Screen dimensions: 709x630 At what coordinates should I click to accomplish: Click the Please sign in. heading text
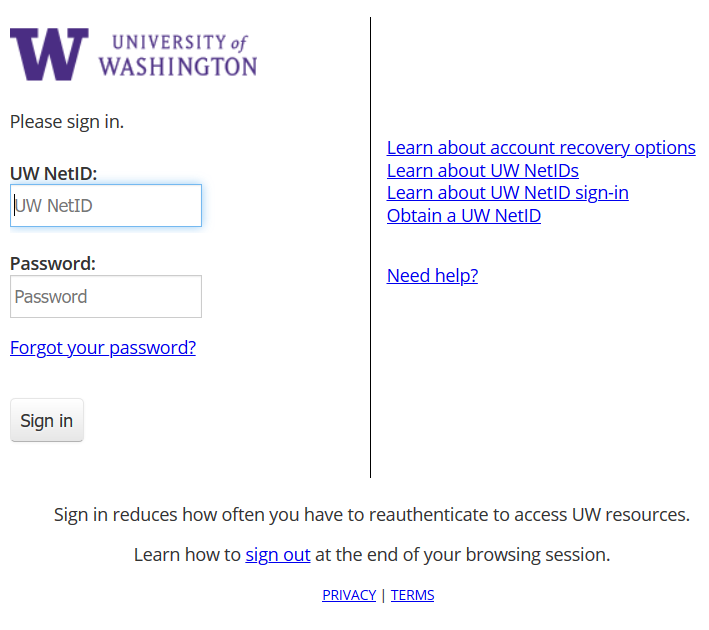click(x=67, y=122)
